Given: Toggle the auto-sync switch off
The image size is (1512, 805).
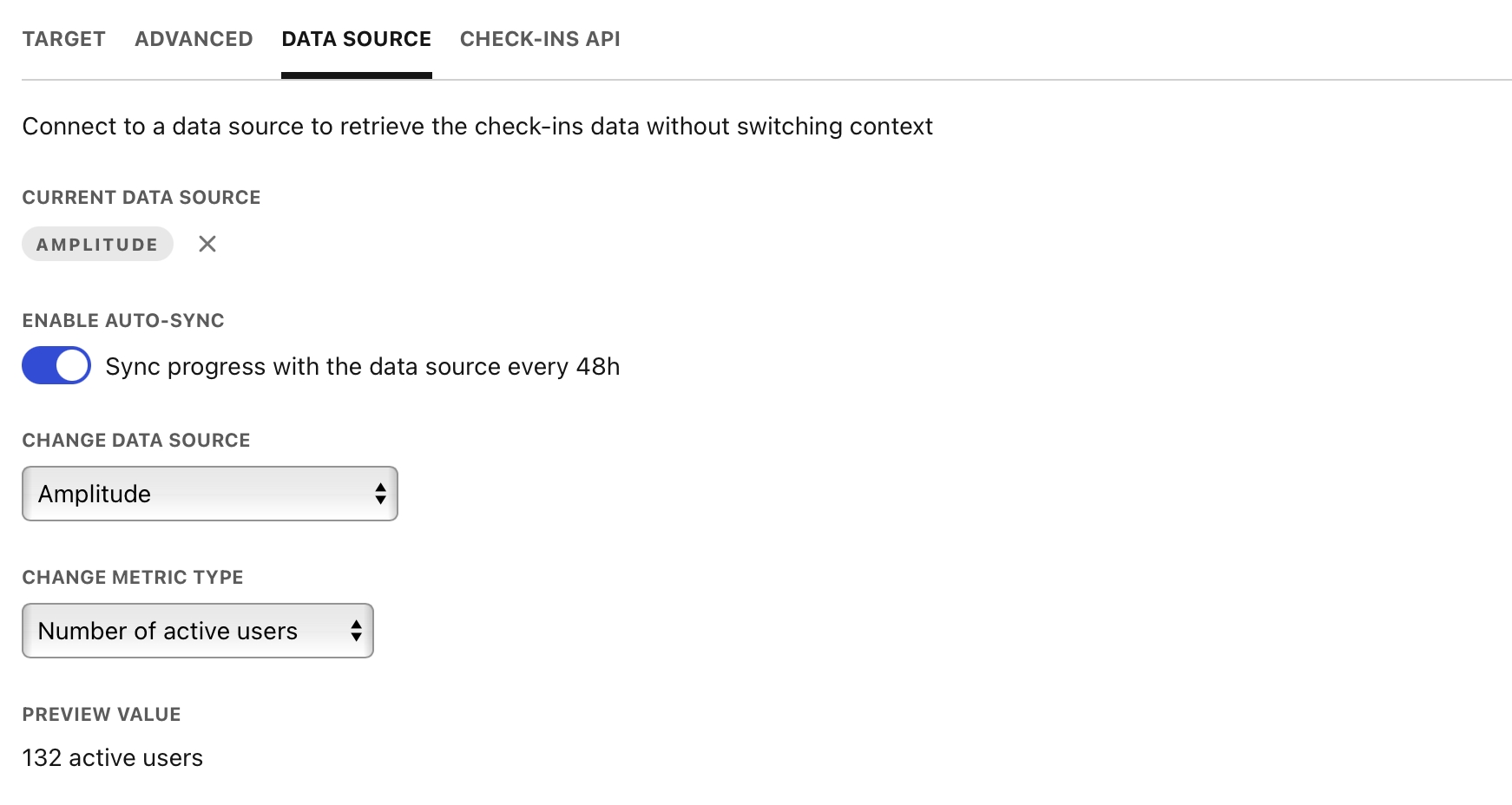Looking at the screenshot, I should (x=56, y=365).
